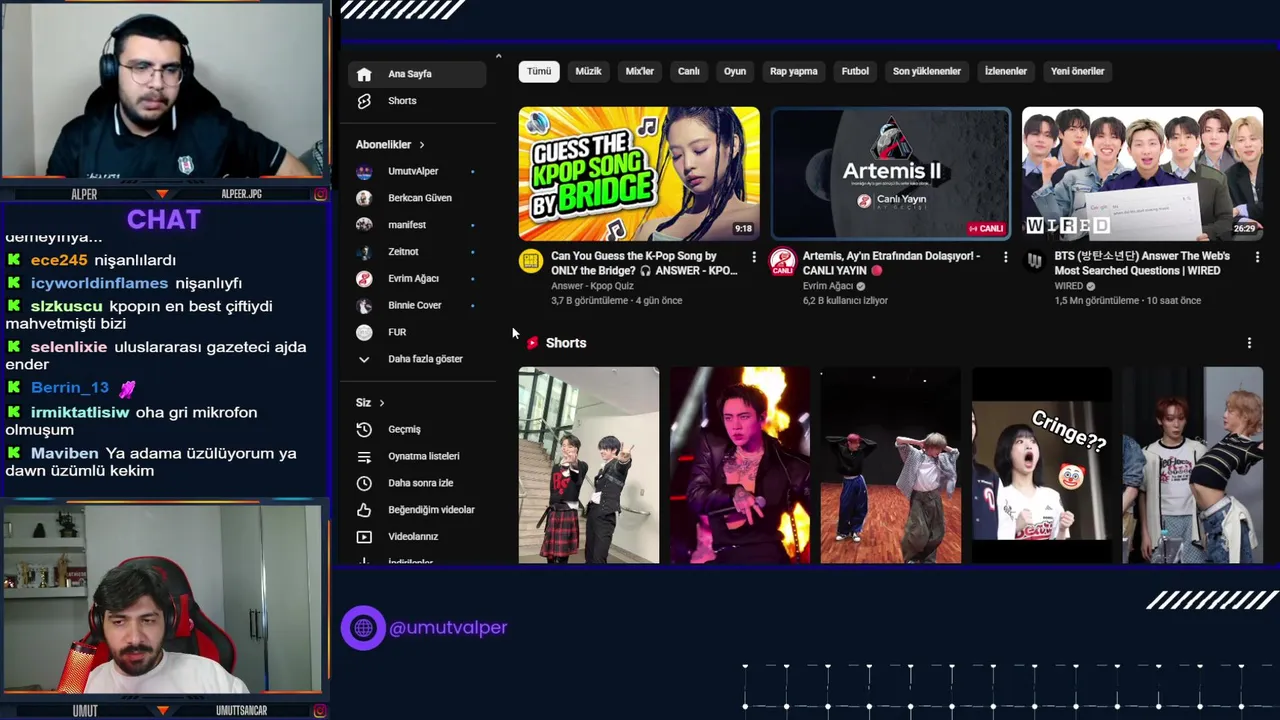Play the WIRED BTS video thumbnail
The image size is (1280, 720).
tap(1142, 174)
